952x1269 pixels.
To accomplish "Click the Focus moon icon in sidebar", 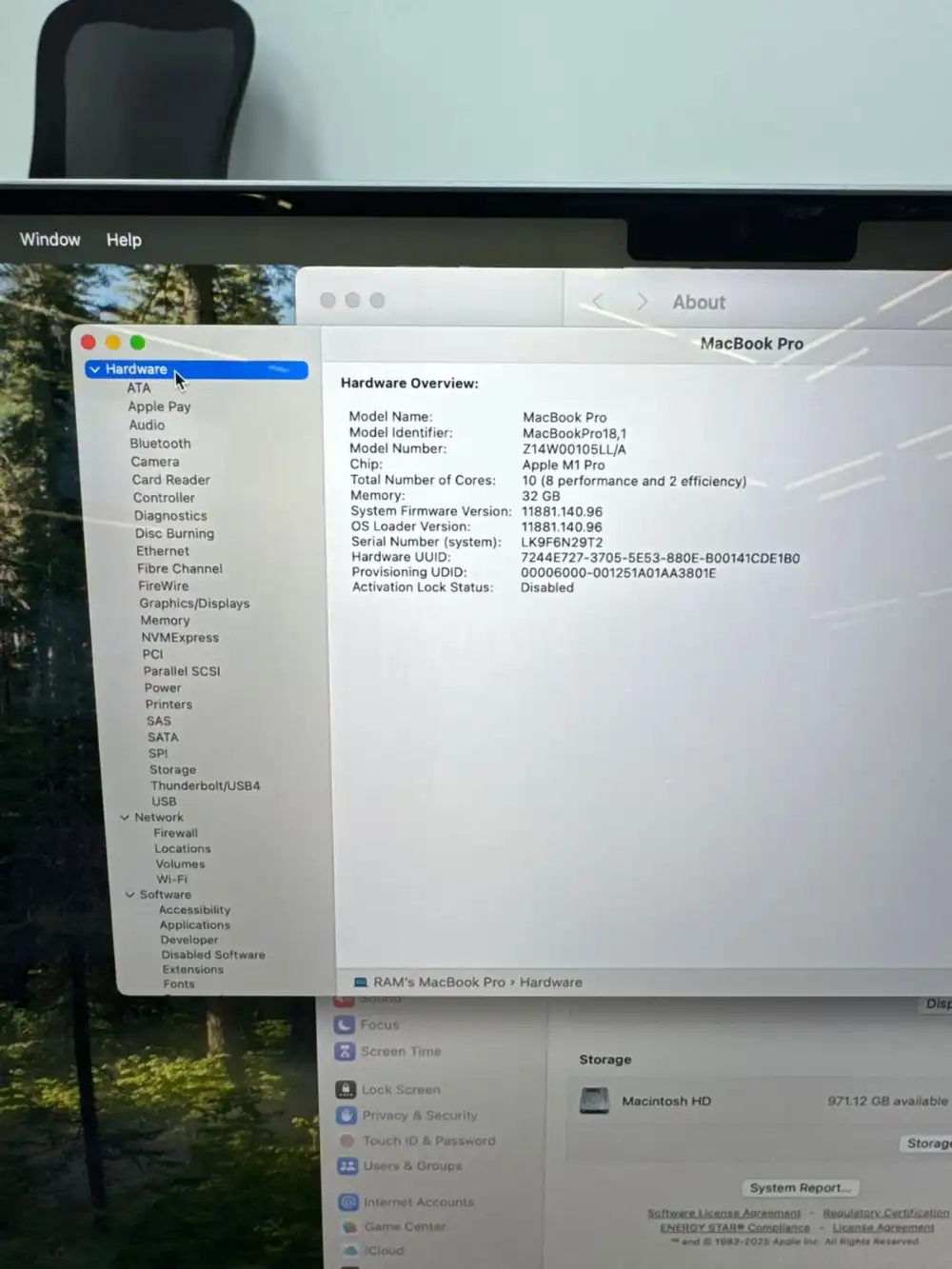I will tap(345, 1025).
